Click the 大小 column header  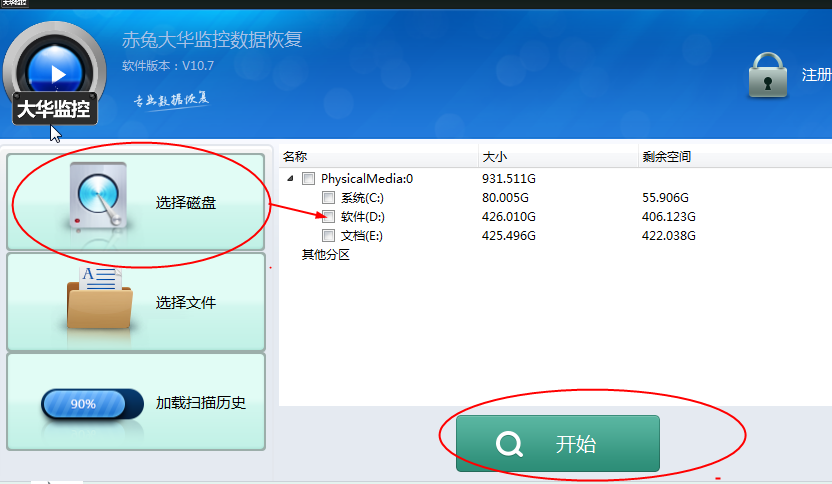pyautogui.click(x=558, y=157)
